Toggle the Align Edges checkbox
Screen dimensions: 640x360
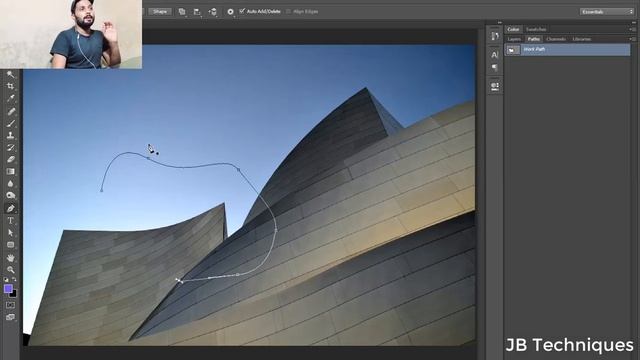289,11
